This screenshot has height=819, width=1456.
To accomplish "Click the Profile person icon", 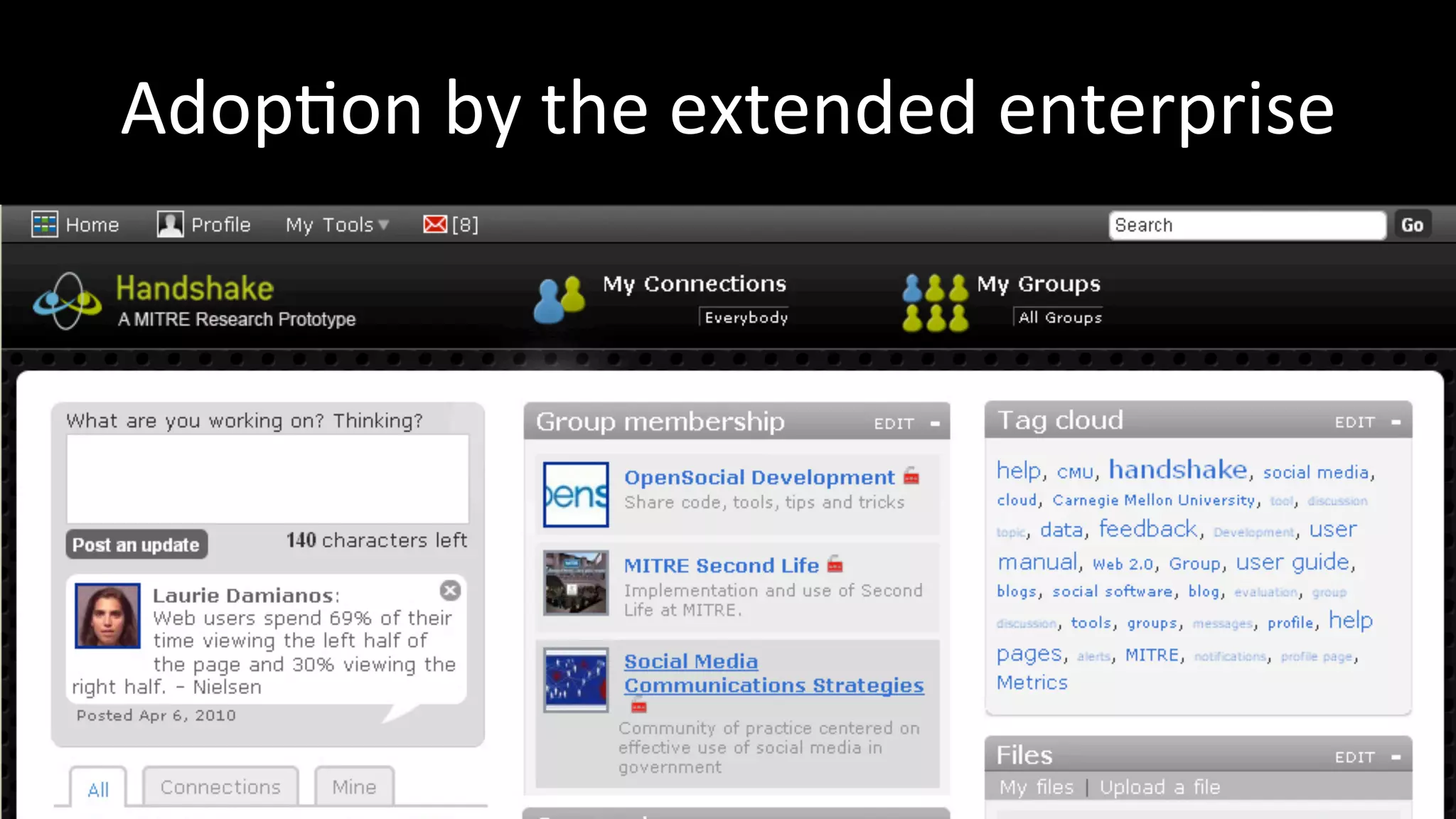I will 171,225.
